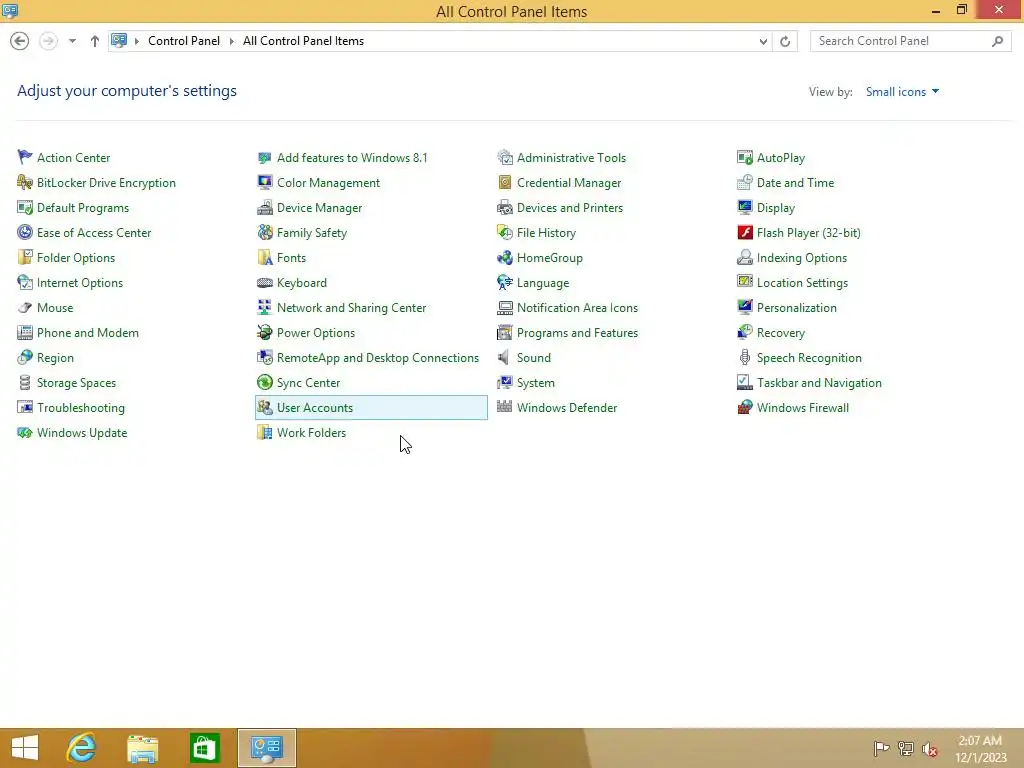The width and height of the screenshot is (1024, 768).
Task: Open Flash Player red icon
Action: click(x=744, y=232)
